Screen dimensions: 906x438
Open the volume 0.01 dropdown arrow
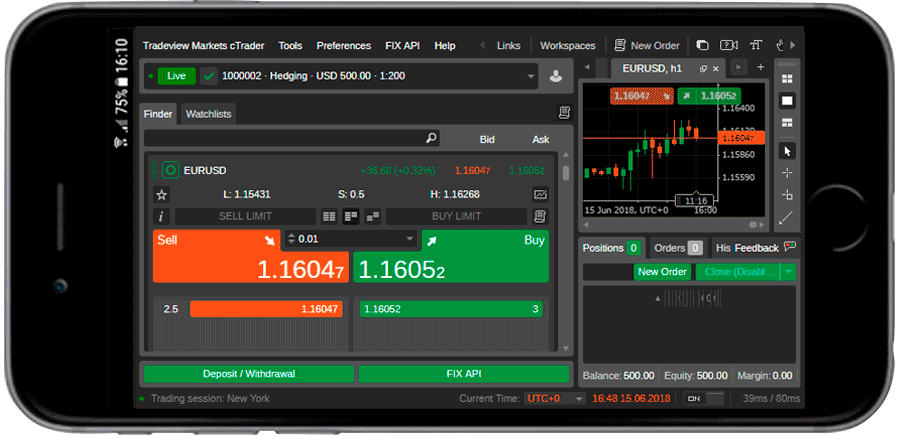pyautogui.click(x=410, y=239)
